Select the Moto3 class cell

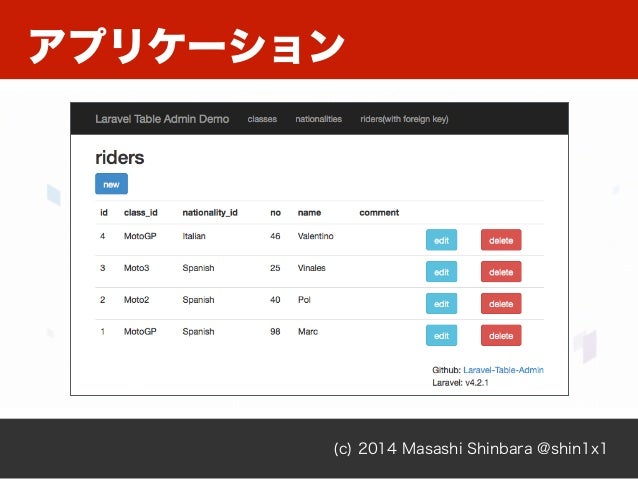tap(136, 268)
